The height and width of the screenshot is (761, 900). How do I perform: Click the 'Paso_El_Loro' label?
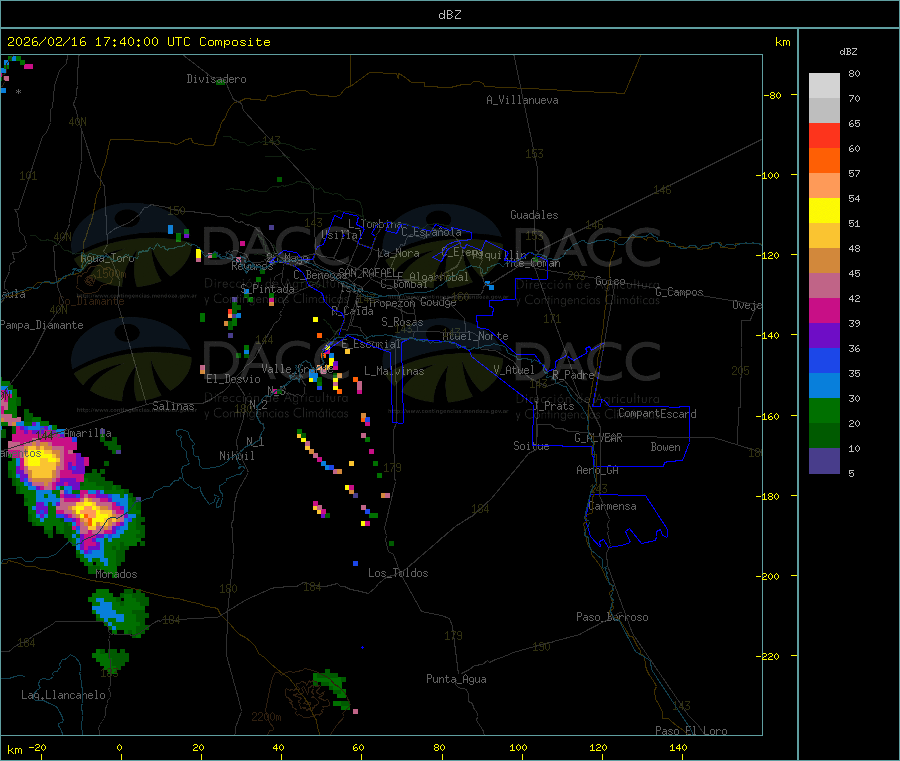[691, 731]
